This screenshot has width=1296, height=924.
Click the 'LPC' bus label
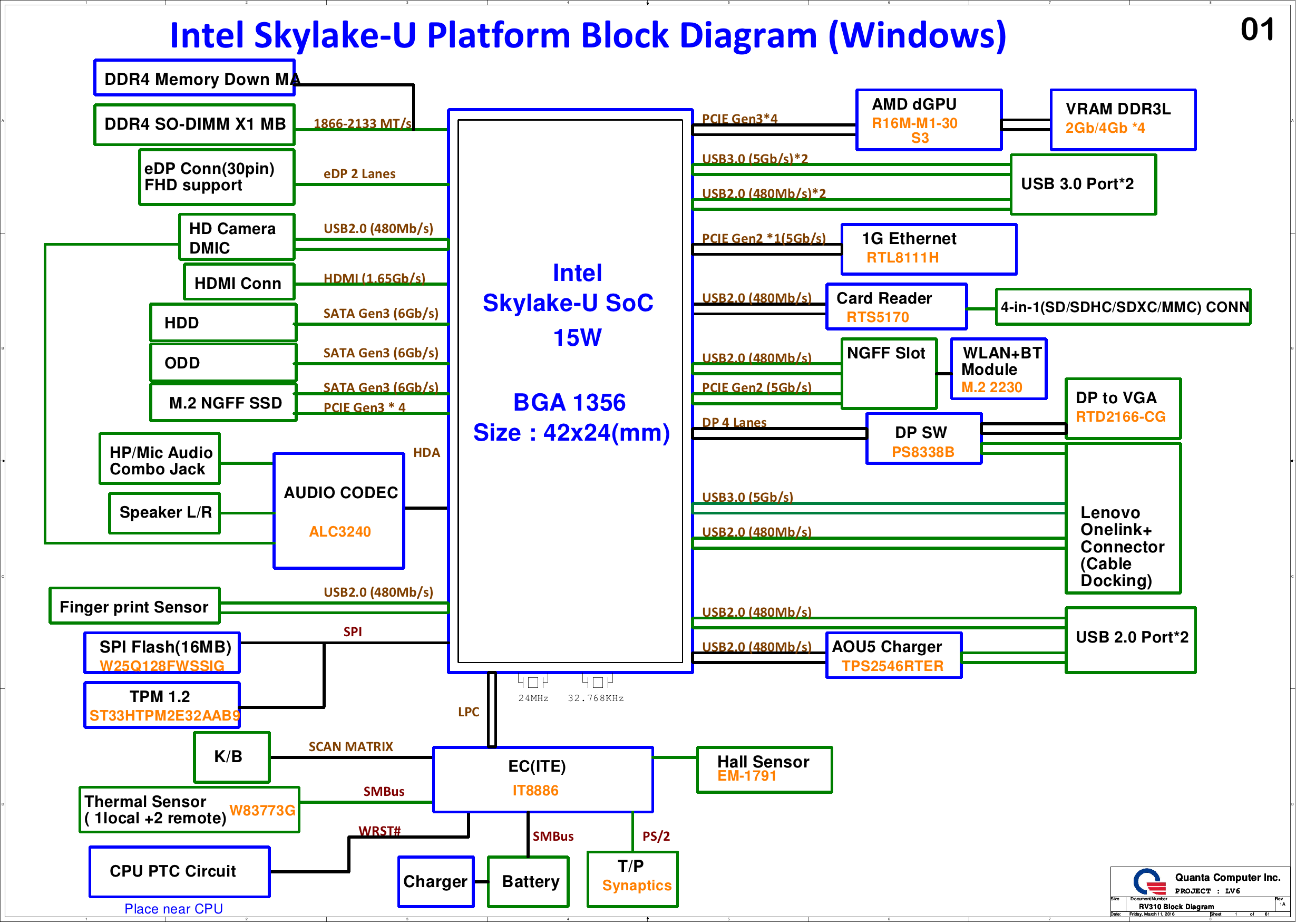469,712
